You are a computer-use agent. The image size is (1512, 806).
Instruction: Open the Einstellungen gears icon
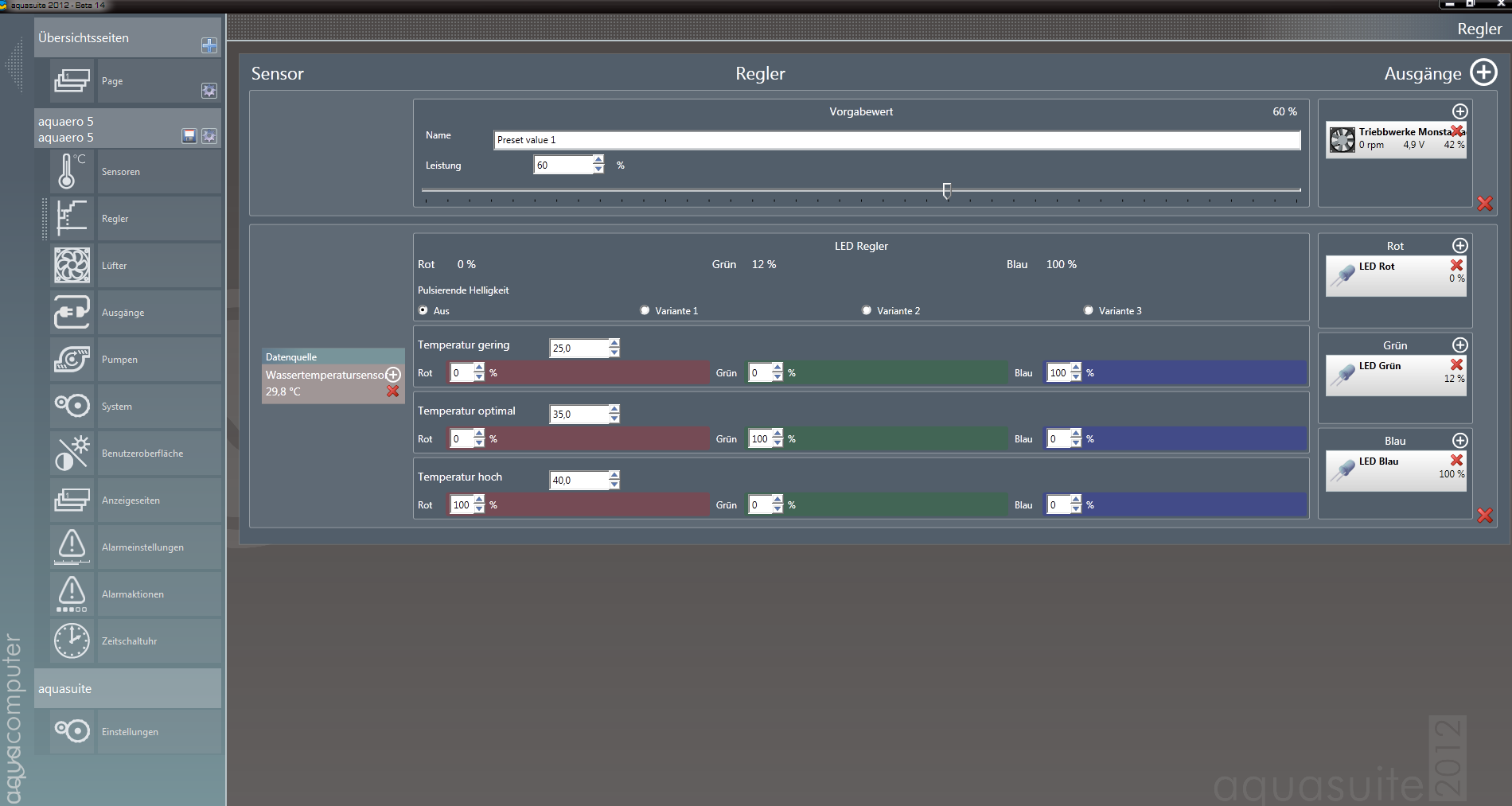72,731
